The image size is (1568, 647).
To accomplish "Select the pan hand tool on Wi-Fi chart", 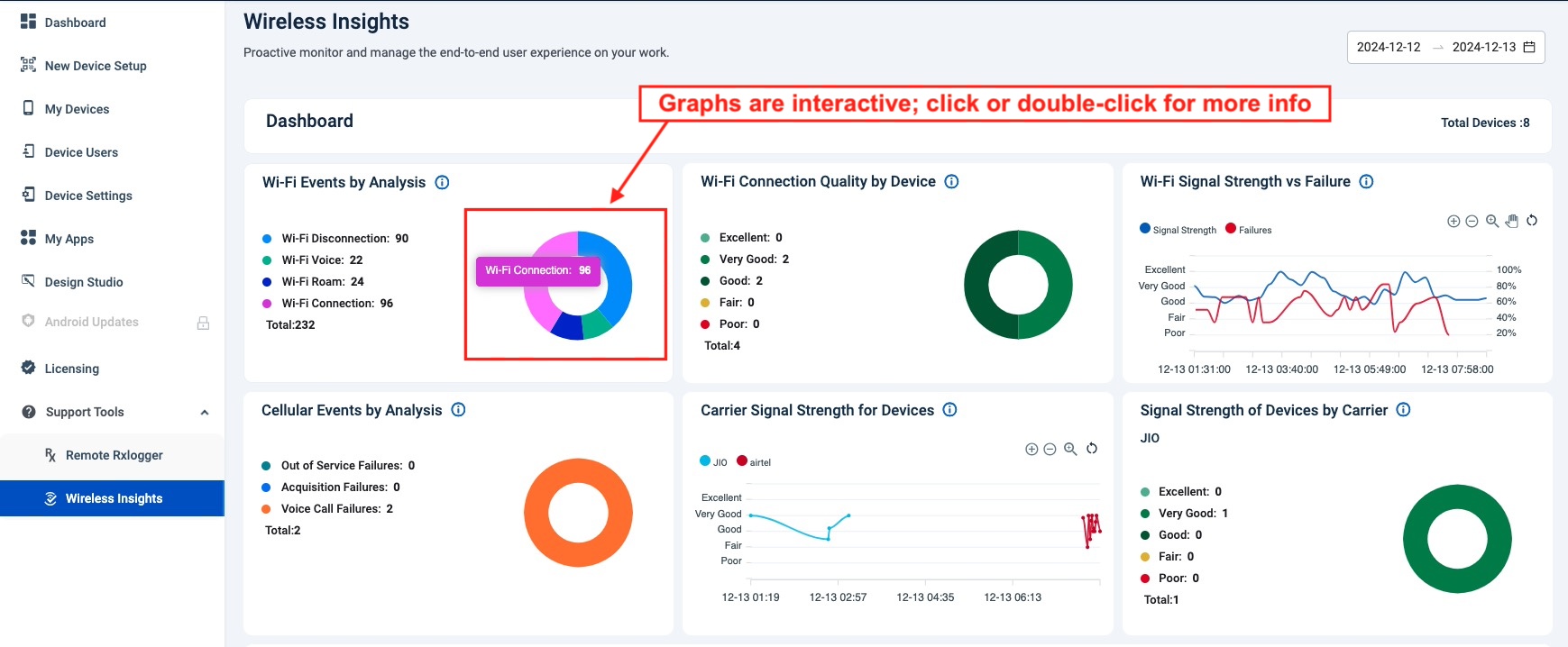I will (x=1512, y=221).
